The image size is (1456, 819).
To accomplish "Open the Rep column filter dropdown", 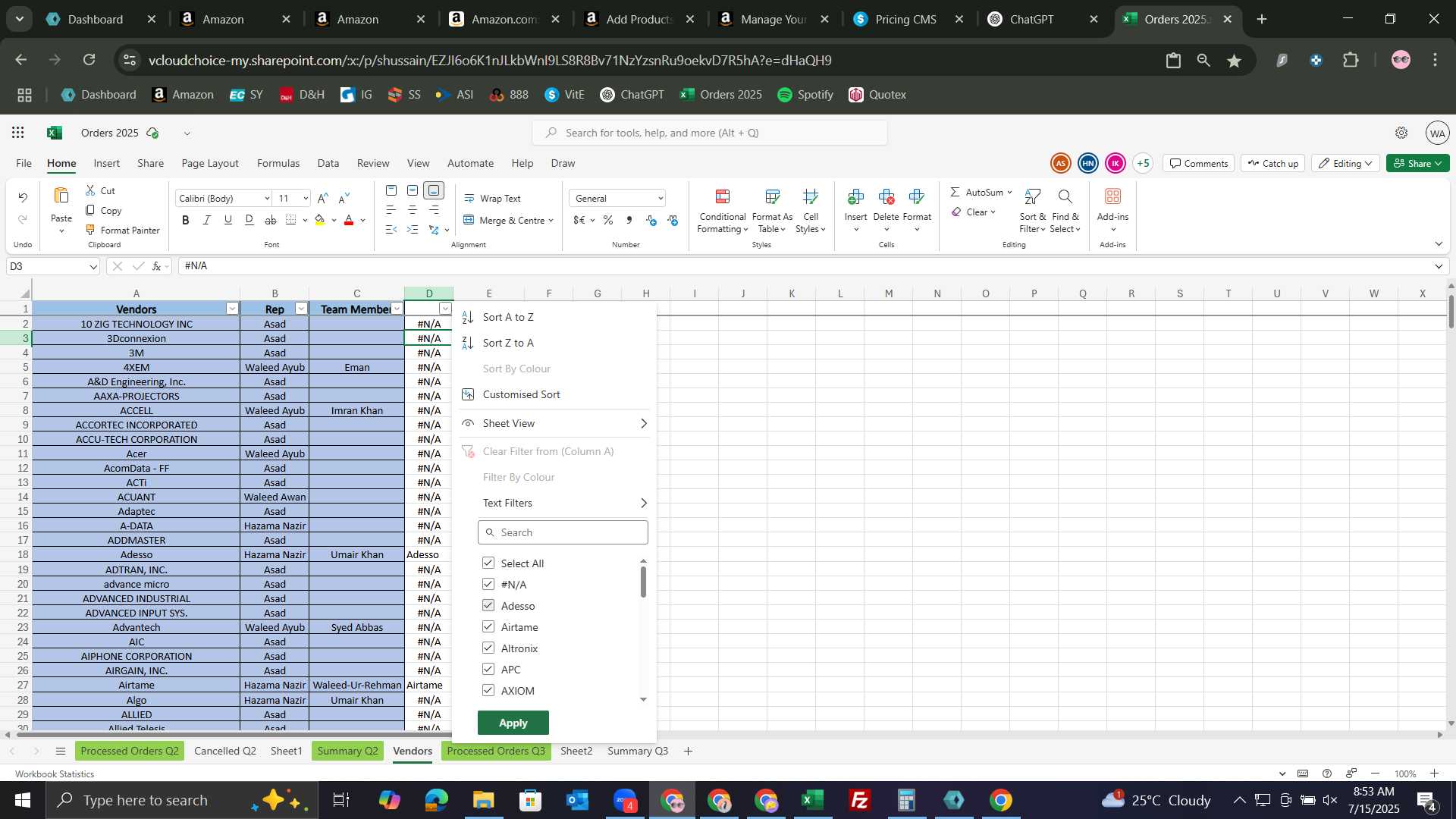I will [301, 309].
